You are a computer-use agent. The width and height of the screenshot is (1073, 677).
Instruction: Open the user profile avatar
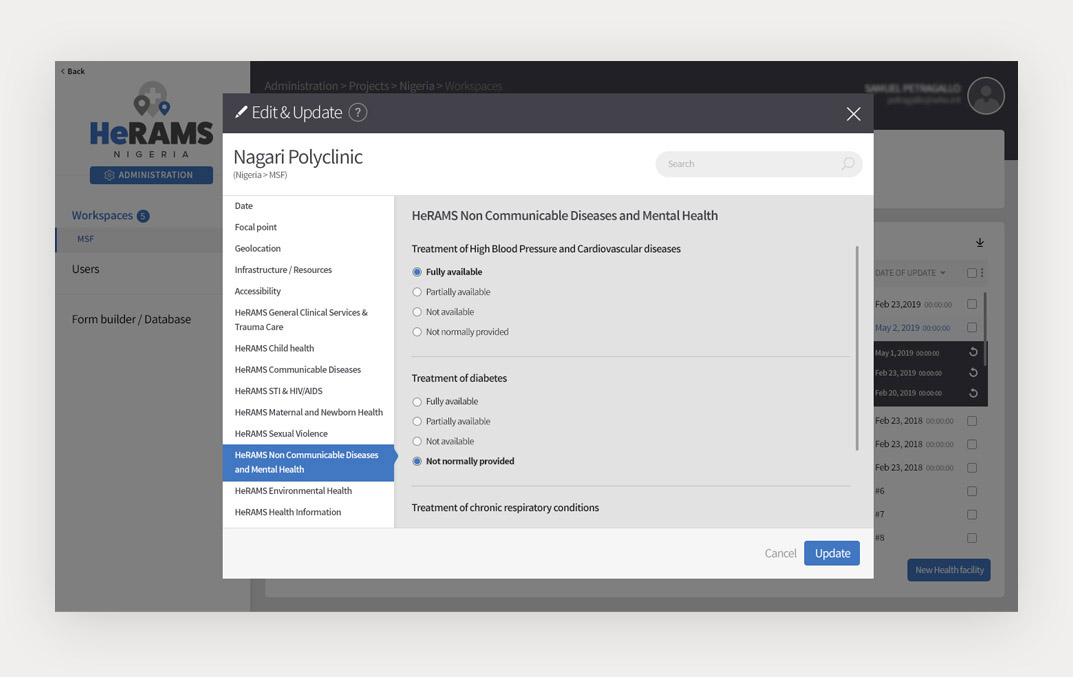(x=986, y=96)
